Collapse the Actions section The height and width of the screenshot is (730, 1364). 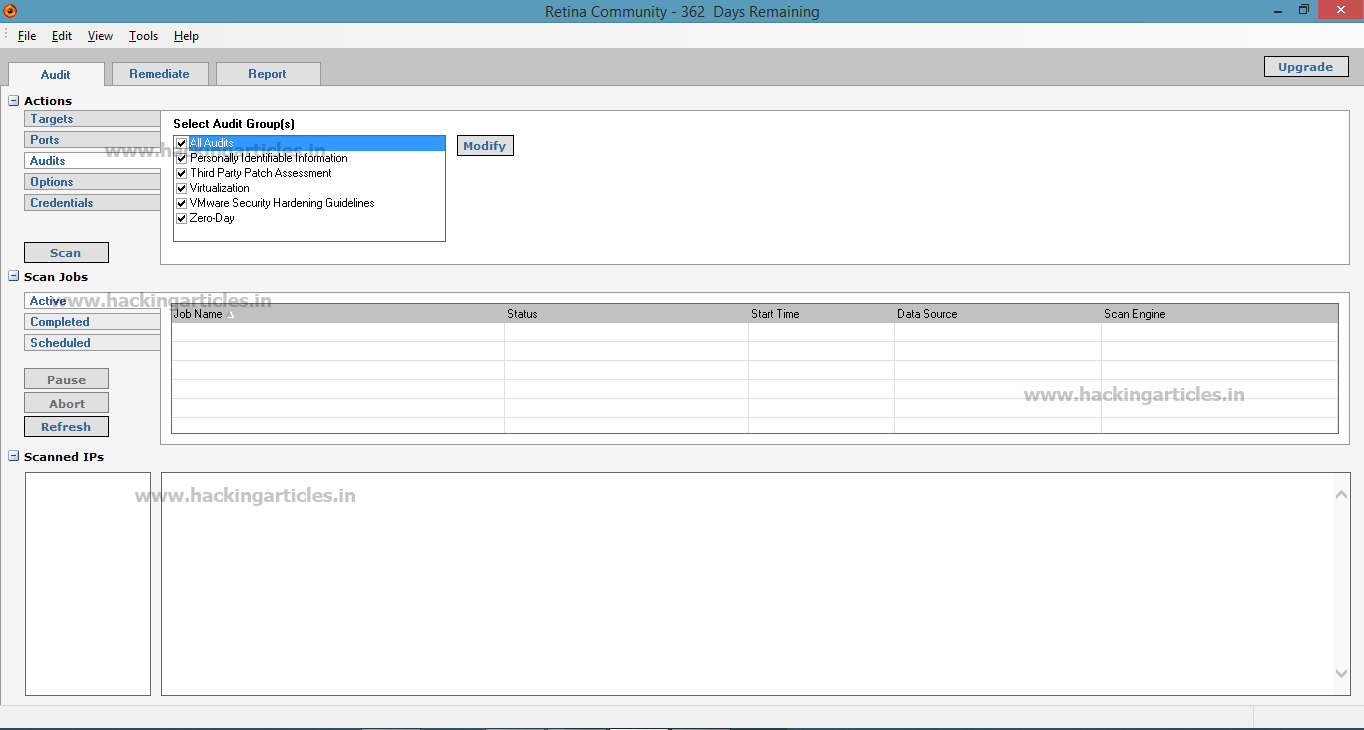14,101
